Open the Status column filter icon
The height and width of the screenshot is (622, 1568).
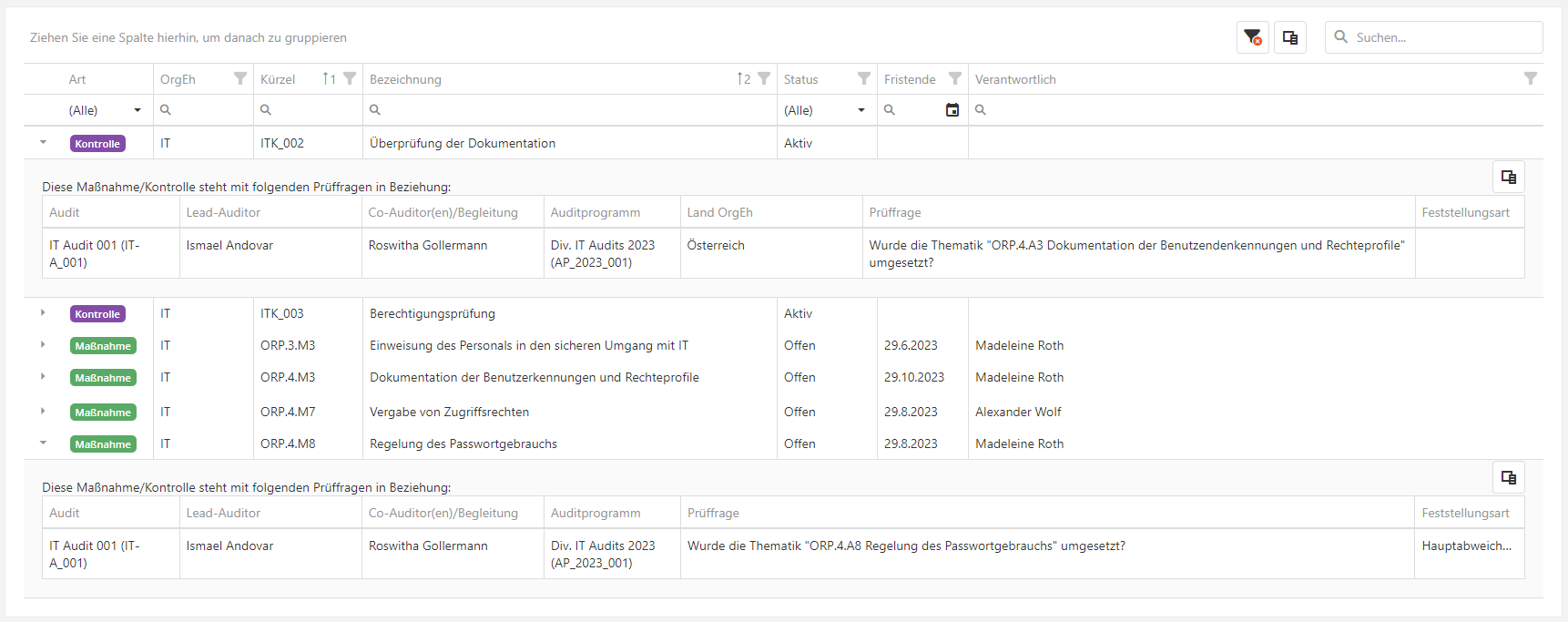[864, 79]
